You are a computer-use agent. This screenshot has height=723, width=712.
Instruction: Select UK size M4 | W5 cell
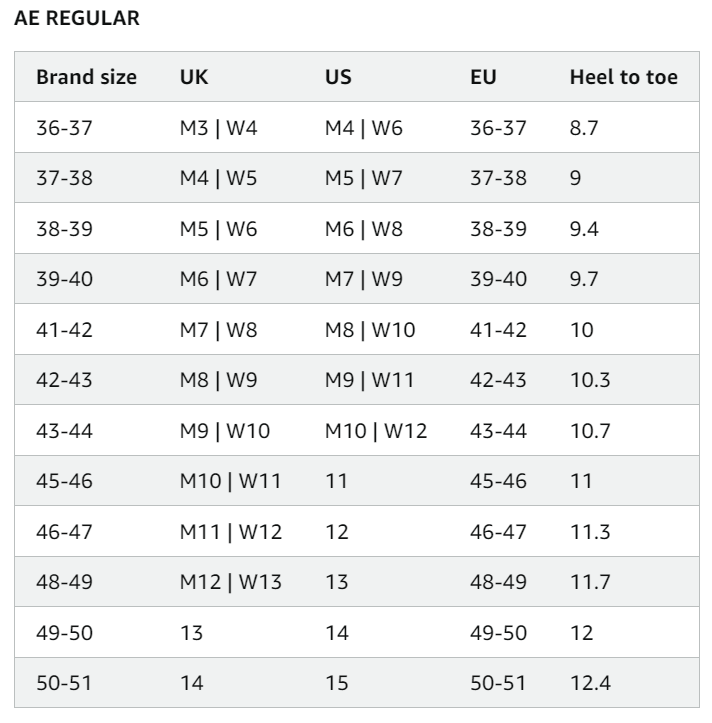[218, 179]
